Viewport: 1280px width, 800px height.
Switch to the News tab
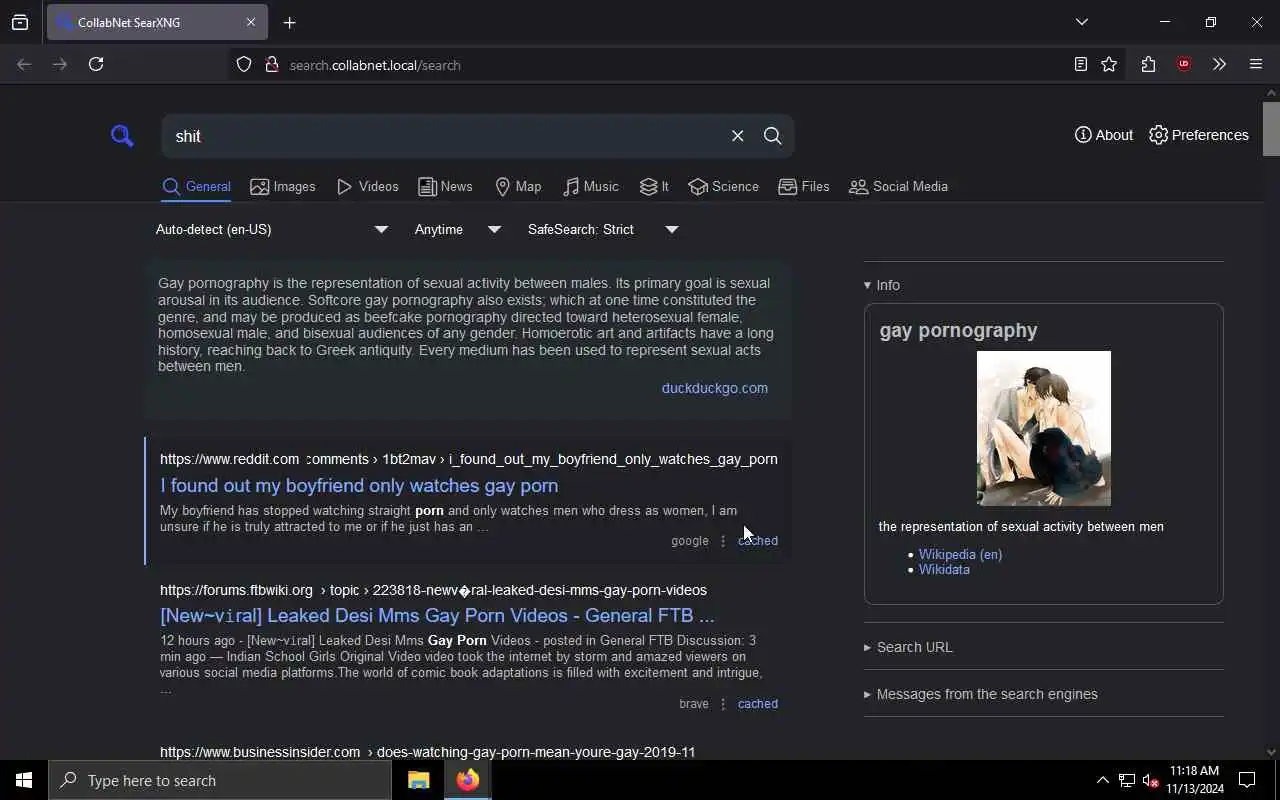pyautogui.click(x=446, y=187)
